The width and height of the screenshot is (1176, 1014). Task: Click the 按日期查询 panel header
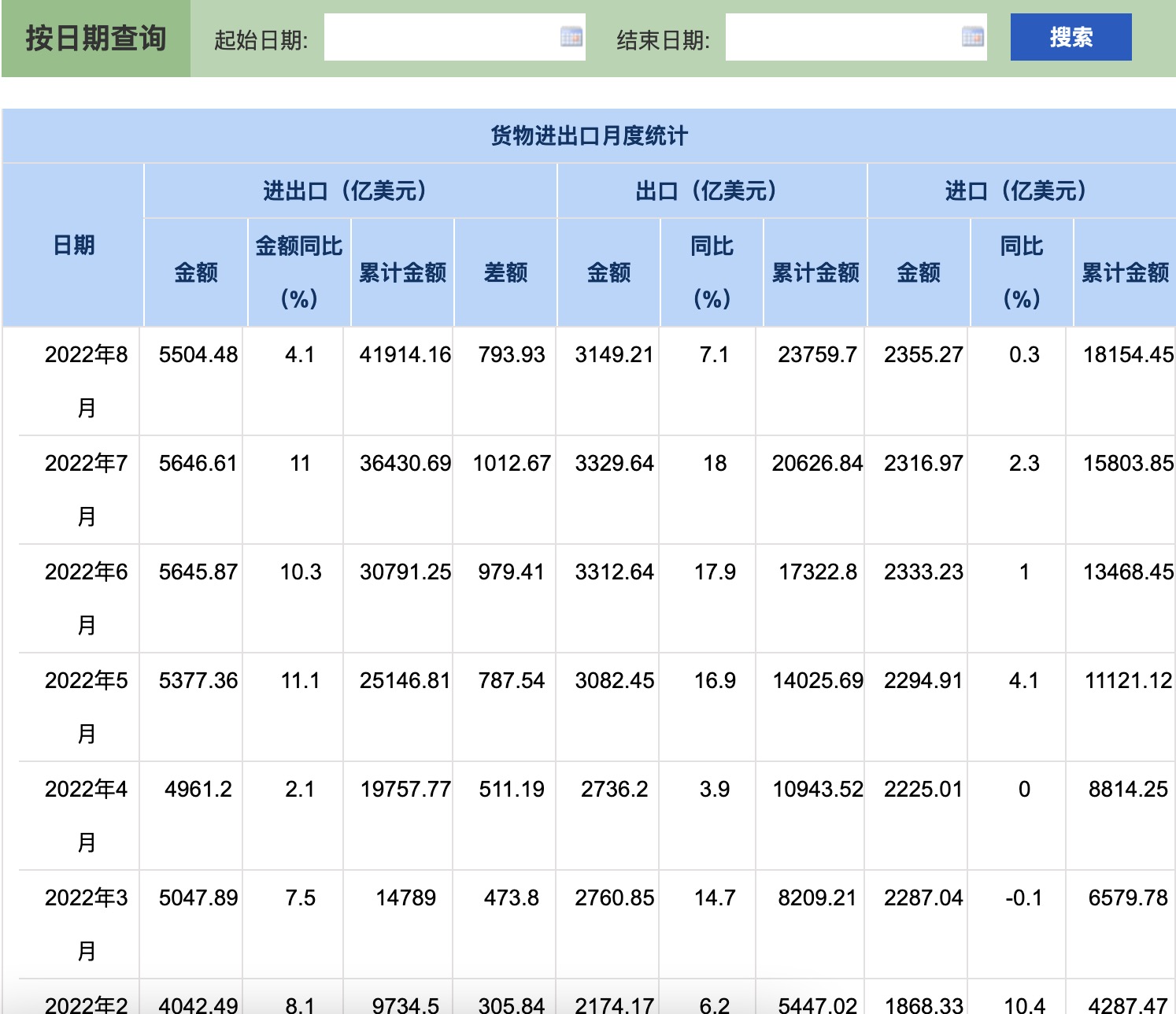click(94, 36)
